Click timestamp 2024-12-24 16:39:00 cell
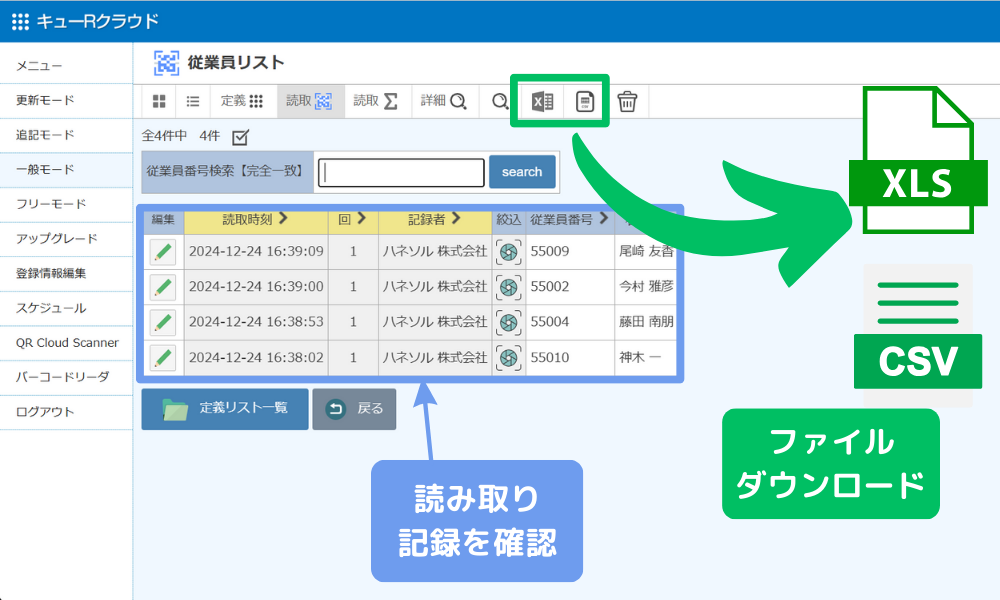Viewport: 1000px width, 600px height. click(x=256, y=287)
